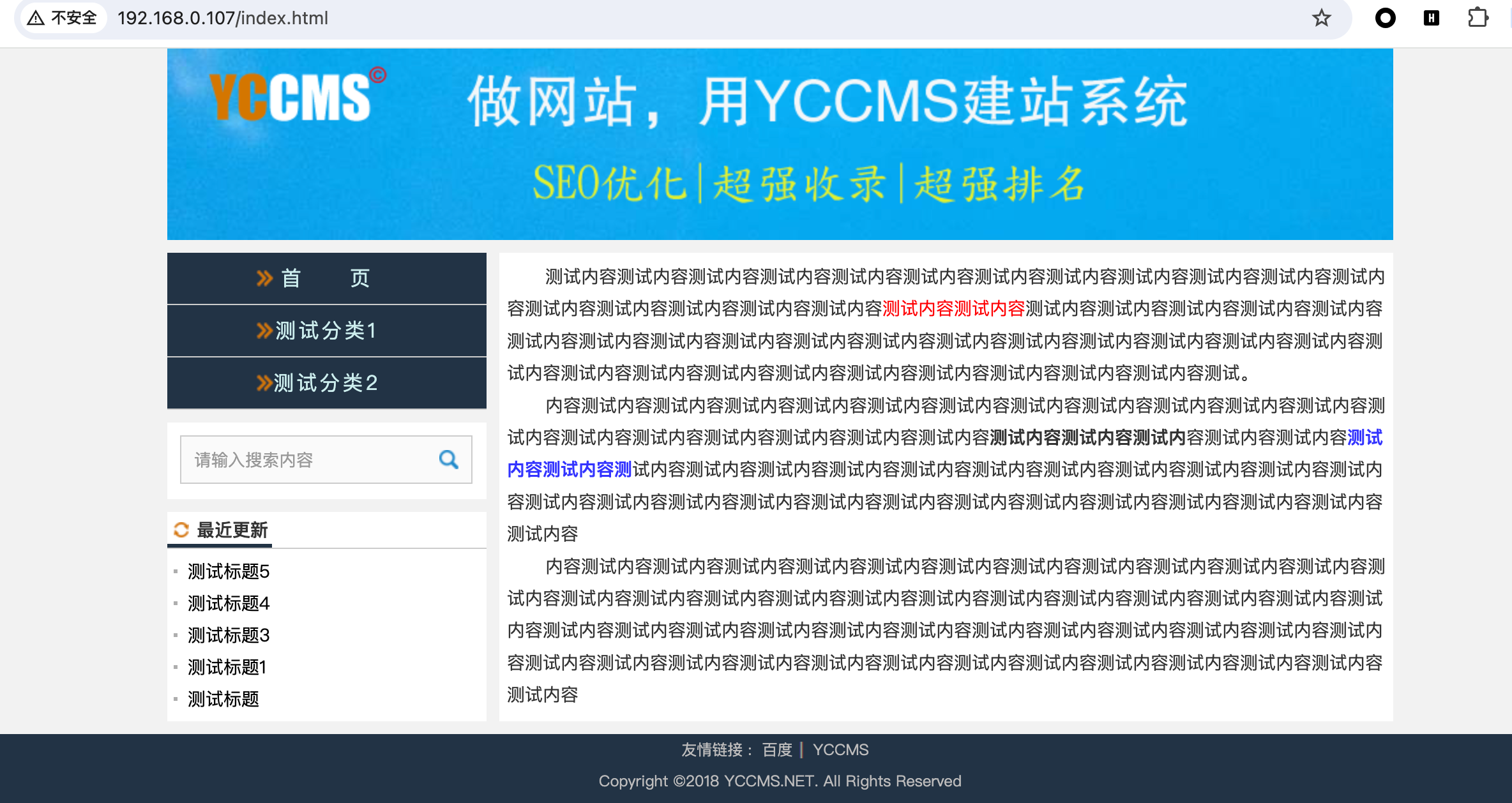Screen dimensions: 1512x803
Task: Click the orange double-arrow icon before 首页
Action: [x=264, y=278]
